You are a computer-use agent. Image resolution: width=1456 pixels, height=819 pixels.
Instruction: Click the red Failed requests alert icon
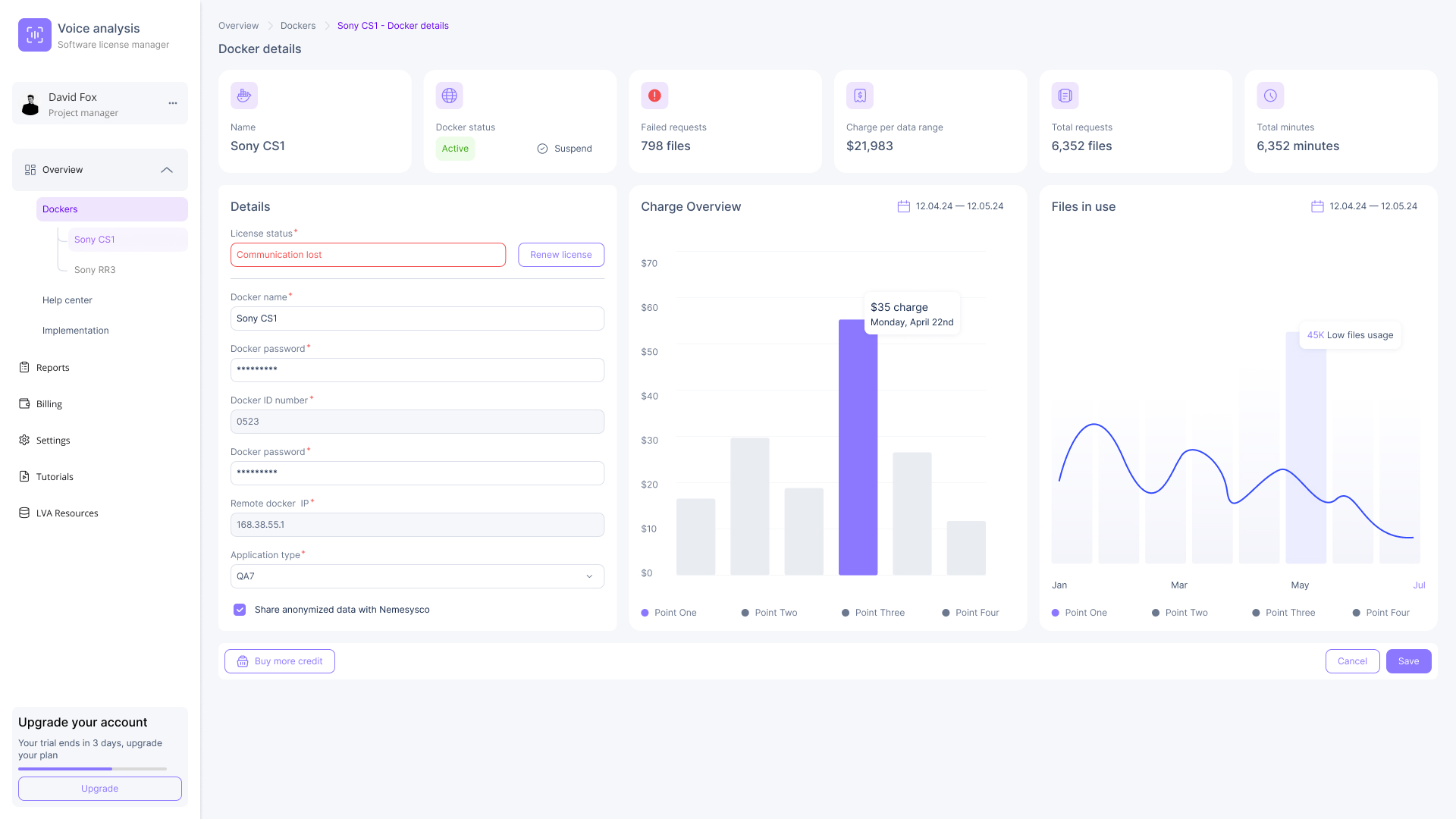654,96
